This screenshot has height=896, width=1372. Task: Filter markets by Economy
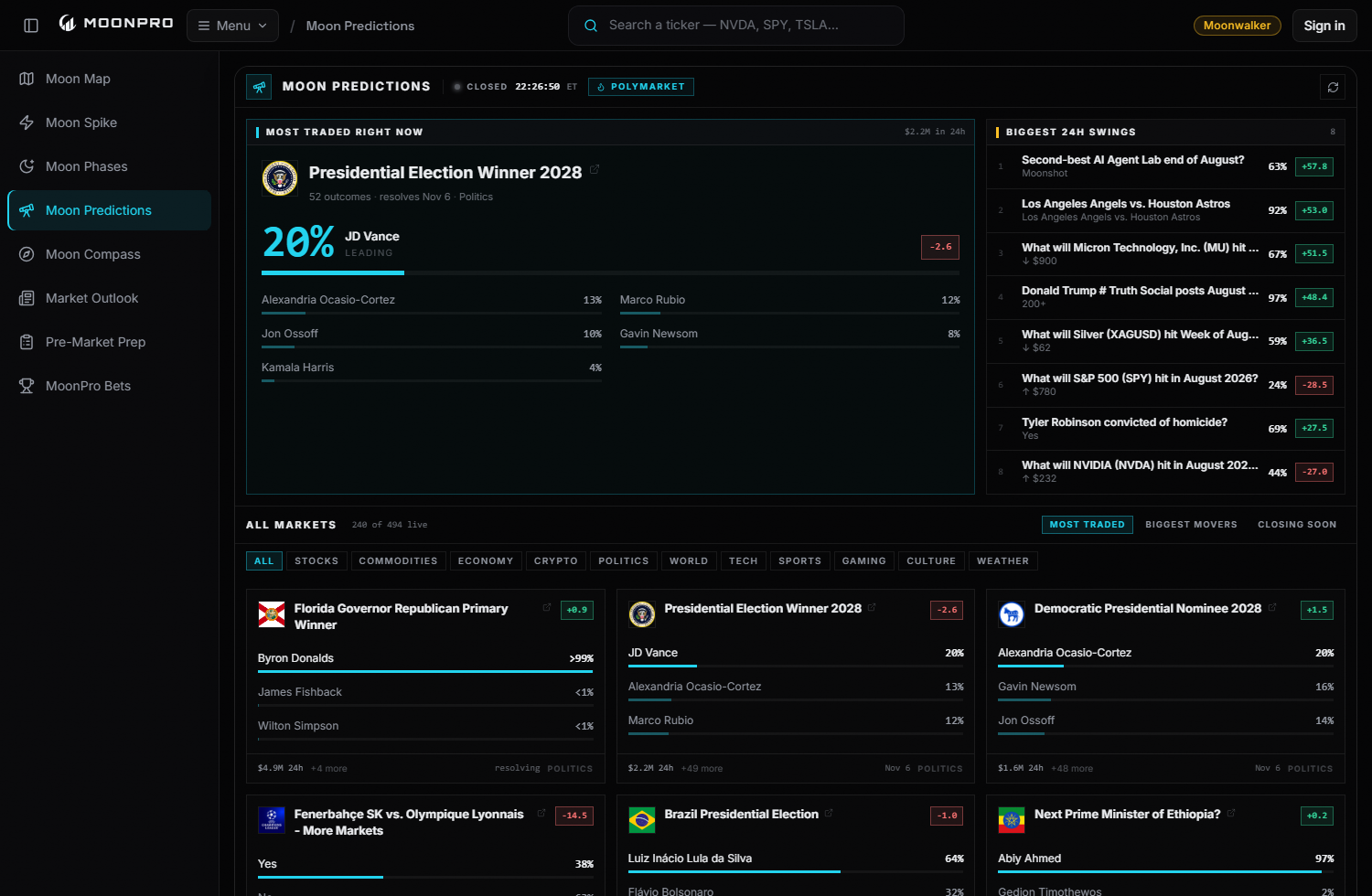486,561
